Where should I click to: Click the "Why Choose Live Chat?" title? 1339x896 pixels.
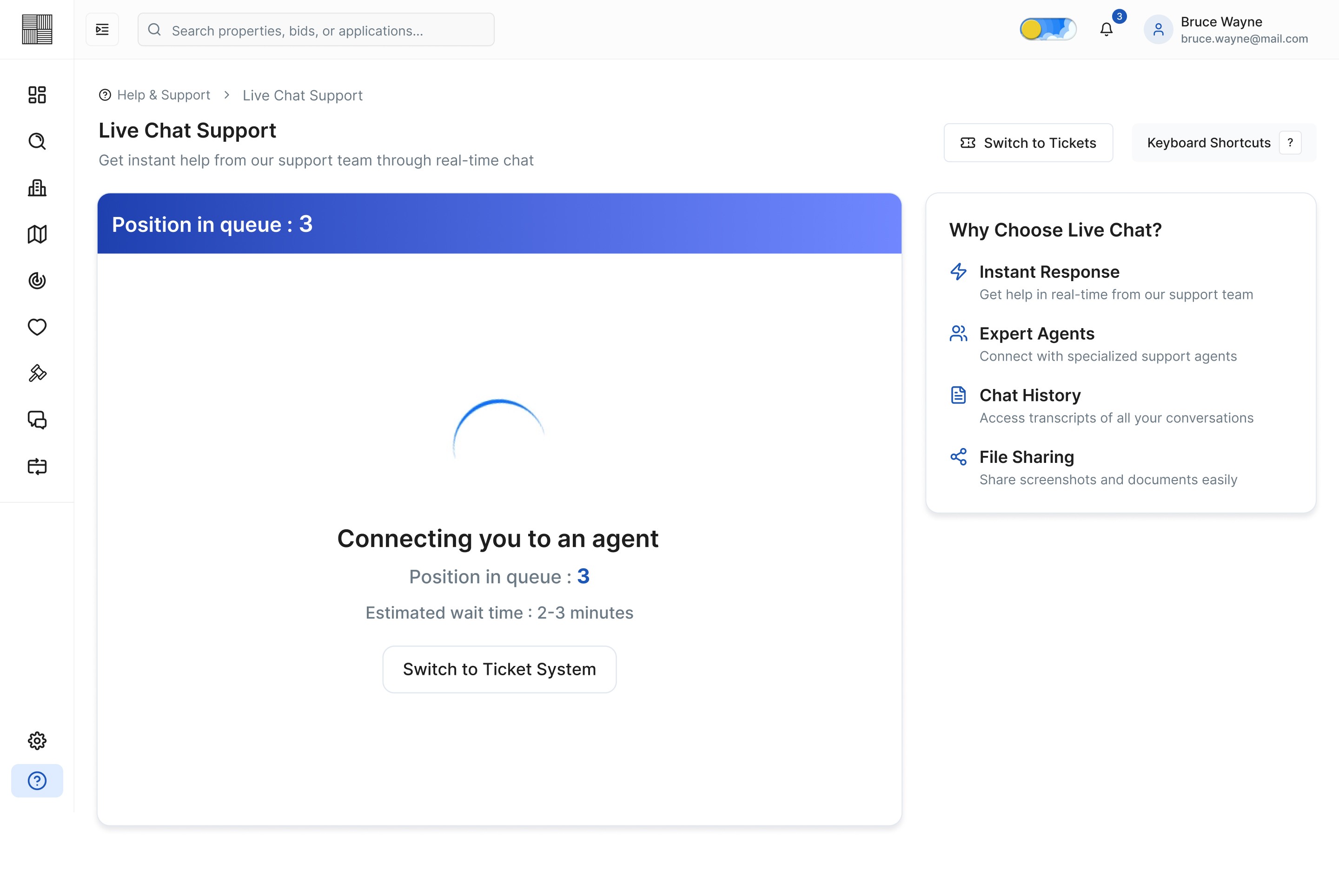point(1055,230)
